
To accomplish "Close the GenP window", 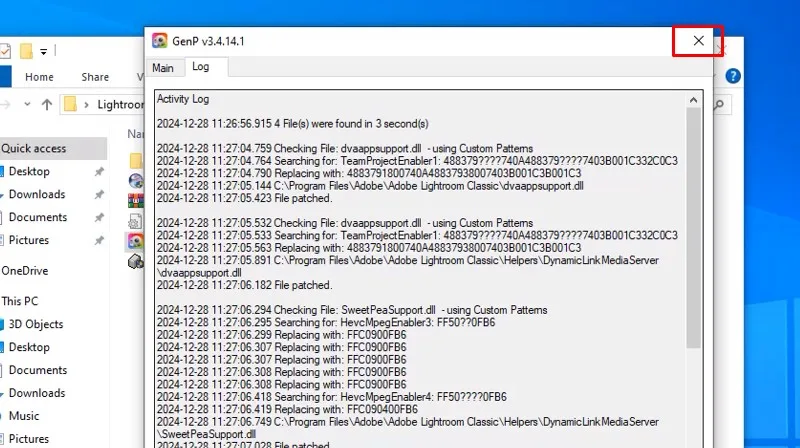I will pos(698,41).
